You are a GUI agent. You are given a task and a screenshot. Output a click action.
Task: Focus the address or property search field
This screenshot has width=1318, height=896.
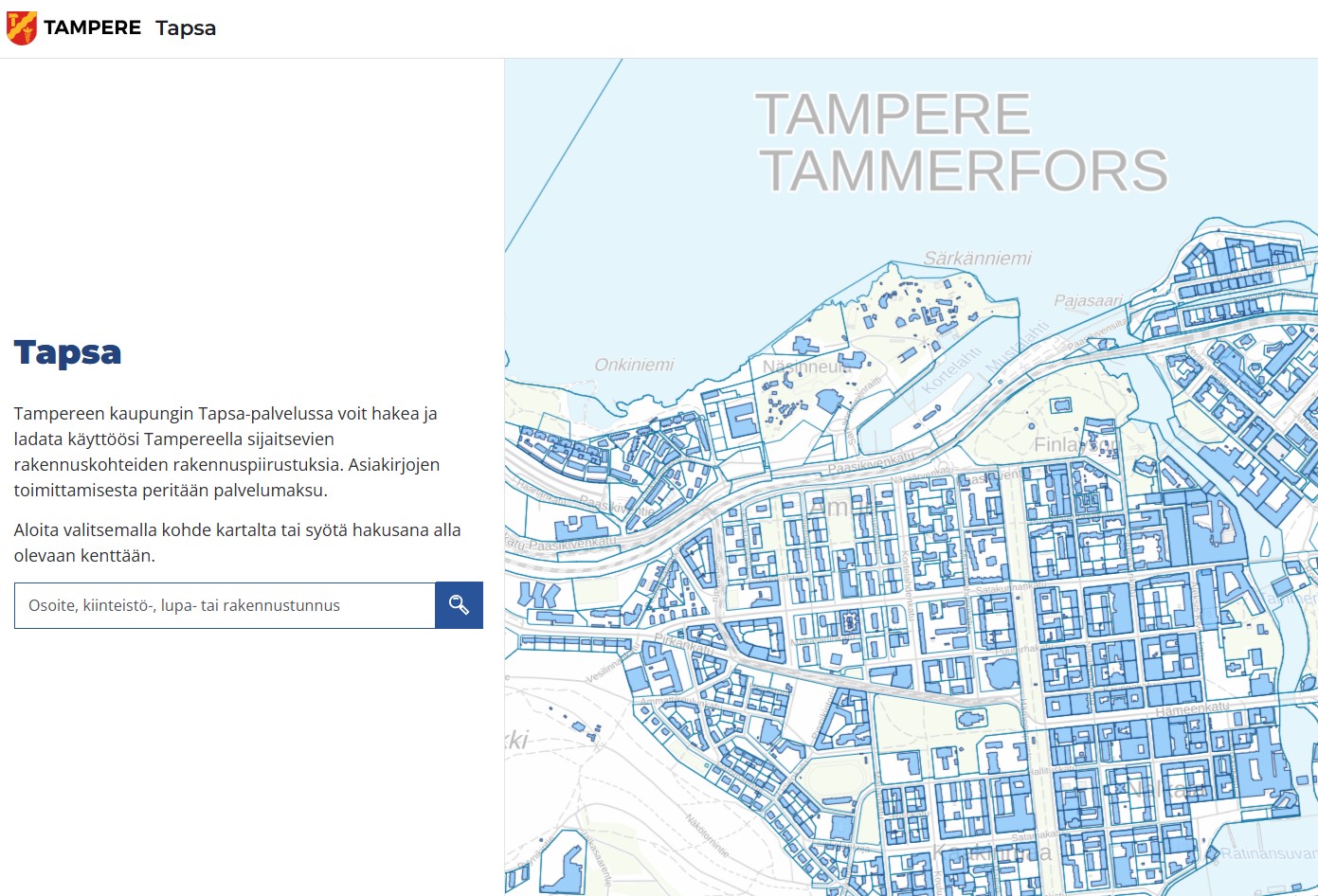pyautogui.click(x=225, y=605)
